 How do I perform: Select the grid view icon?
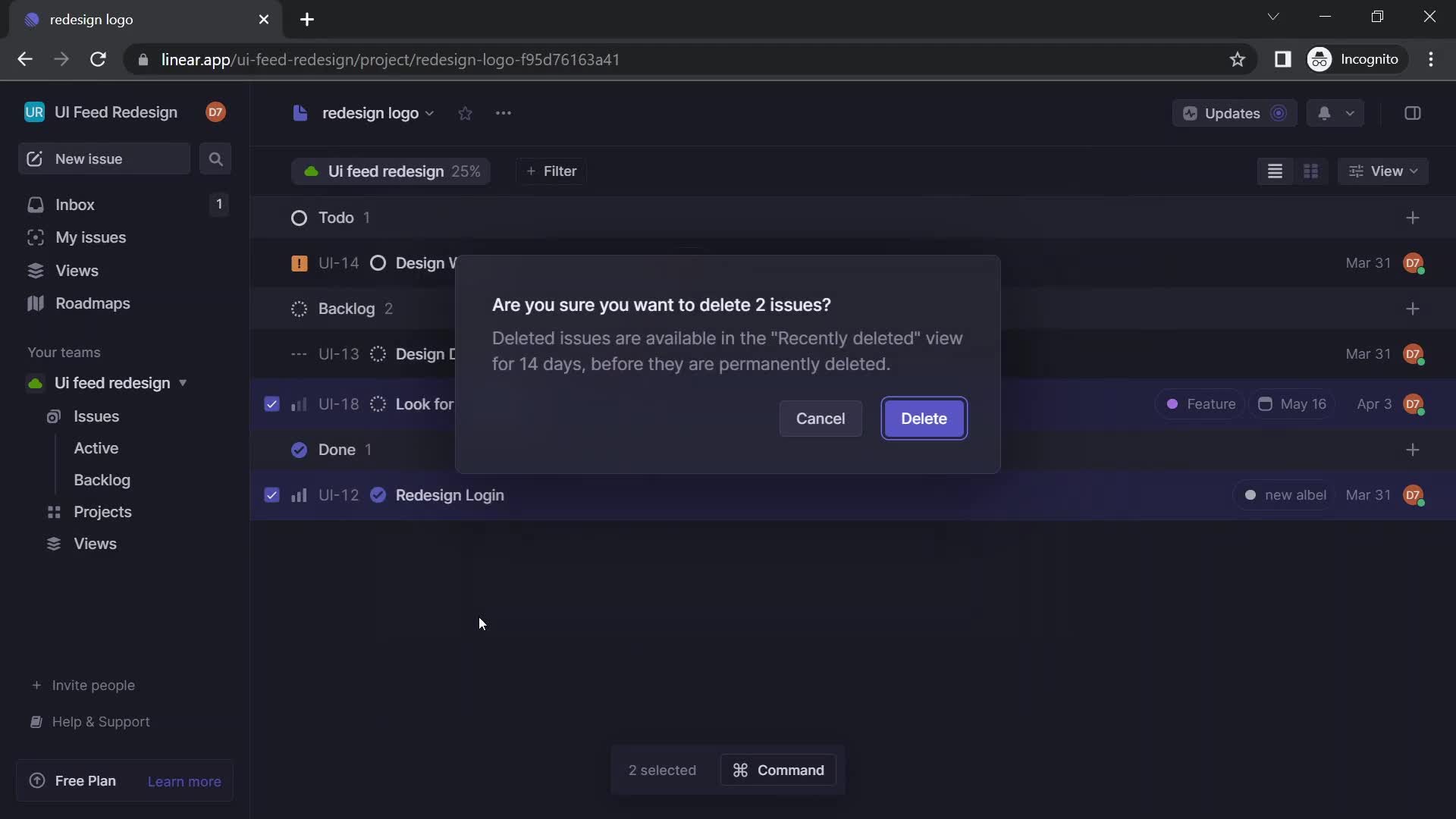[1311, 172]
